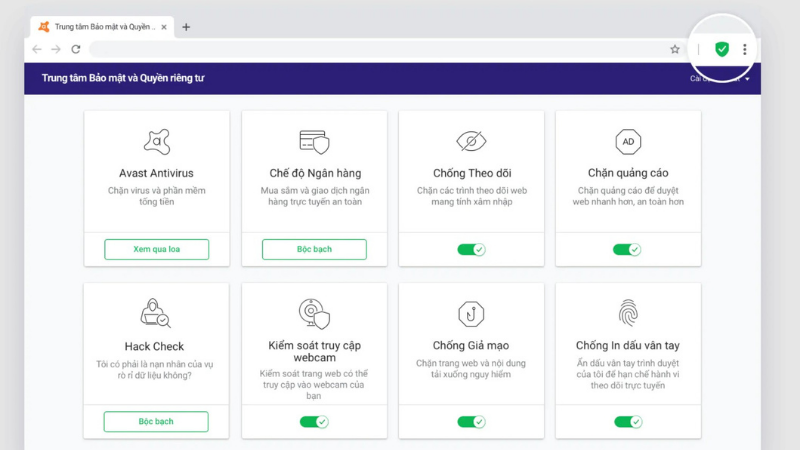Click the Chống Theo dõi heading
800x450 pixels.
472,173
